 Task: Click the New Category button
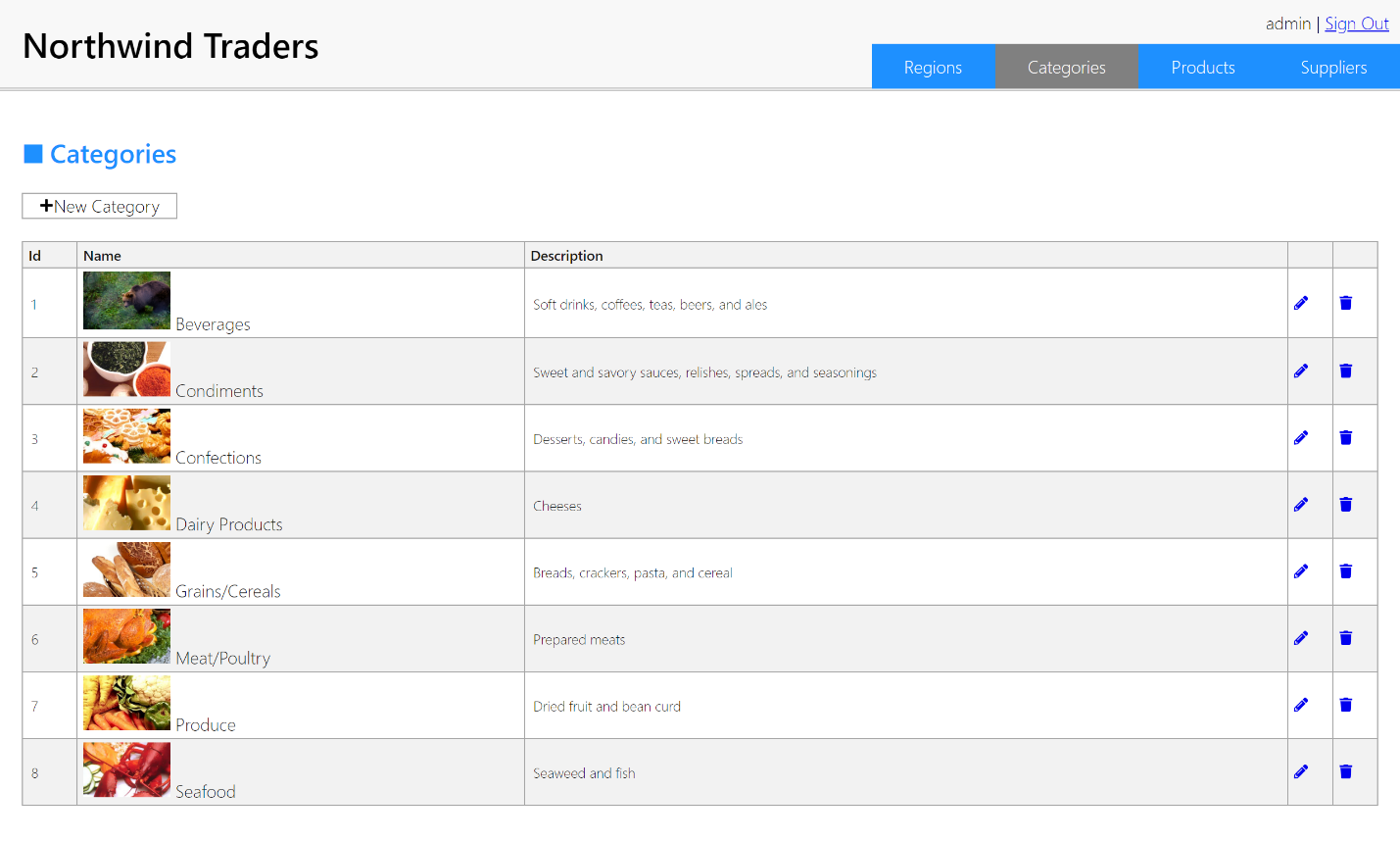100,206
